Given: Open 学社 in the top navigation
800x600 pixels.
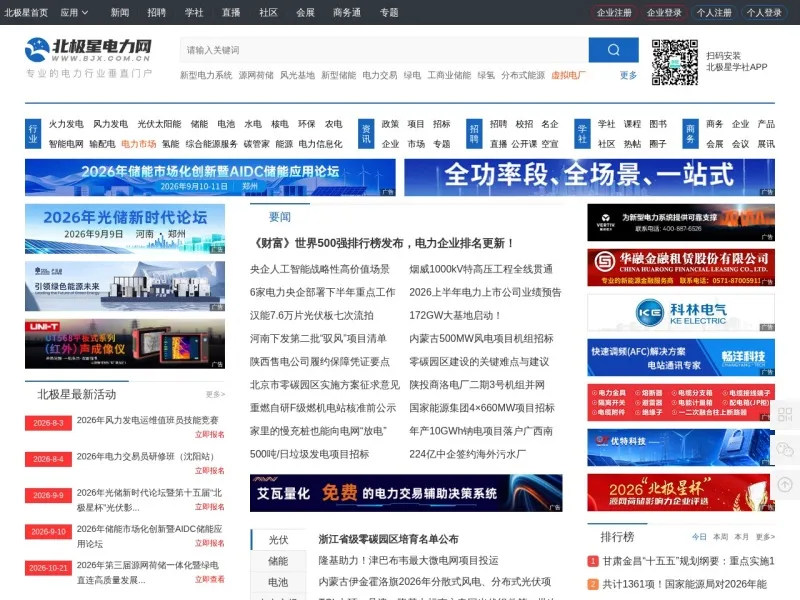Looking at the screenshot, I should [194, 12].
